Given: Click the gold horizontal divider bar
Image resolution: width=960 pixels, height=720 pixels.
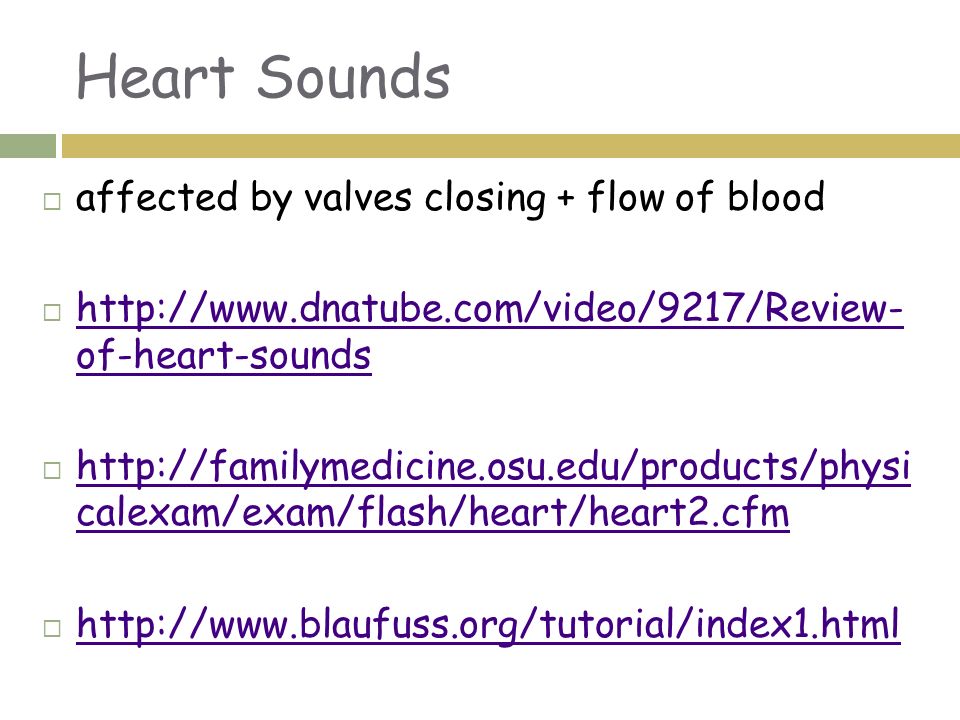Looking at the screenshot, I should coord(511,146).
